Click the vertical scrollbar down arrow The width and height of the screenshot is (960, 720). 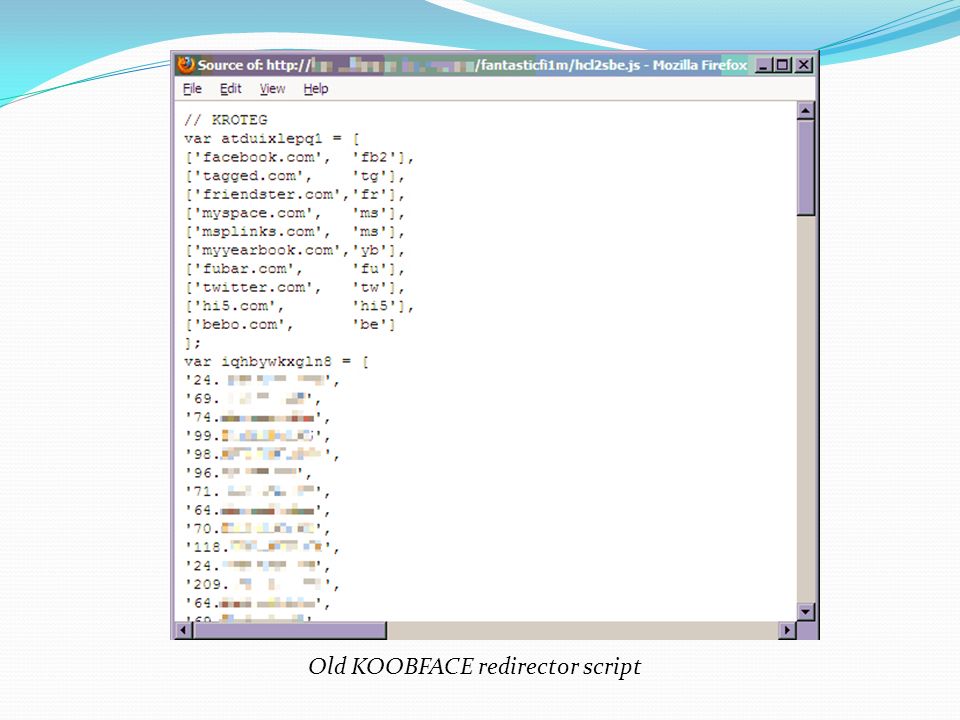pyautogui.click(x=806, y=611)
